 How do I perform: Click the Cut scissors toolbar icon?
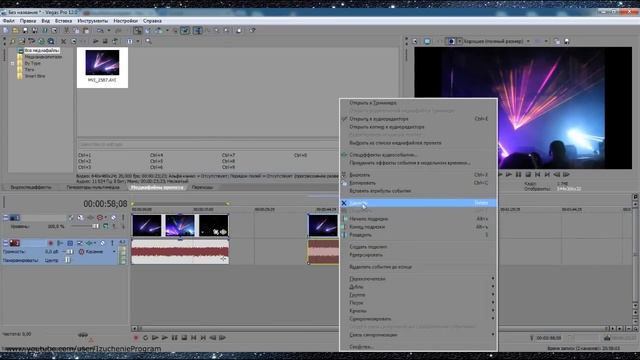[66, 31]
